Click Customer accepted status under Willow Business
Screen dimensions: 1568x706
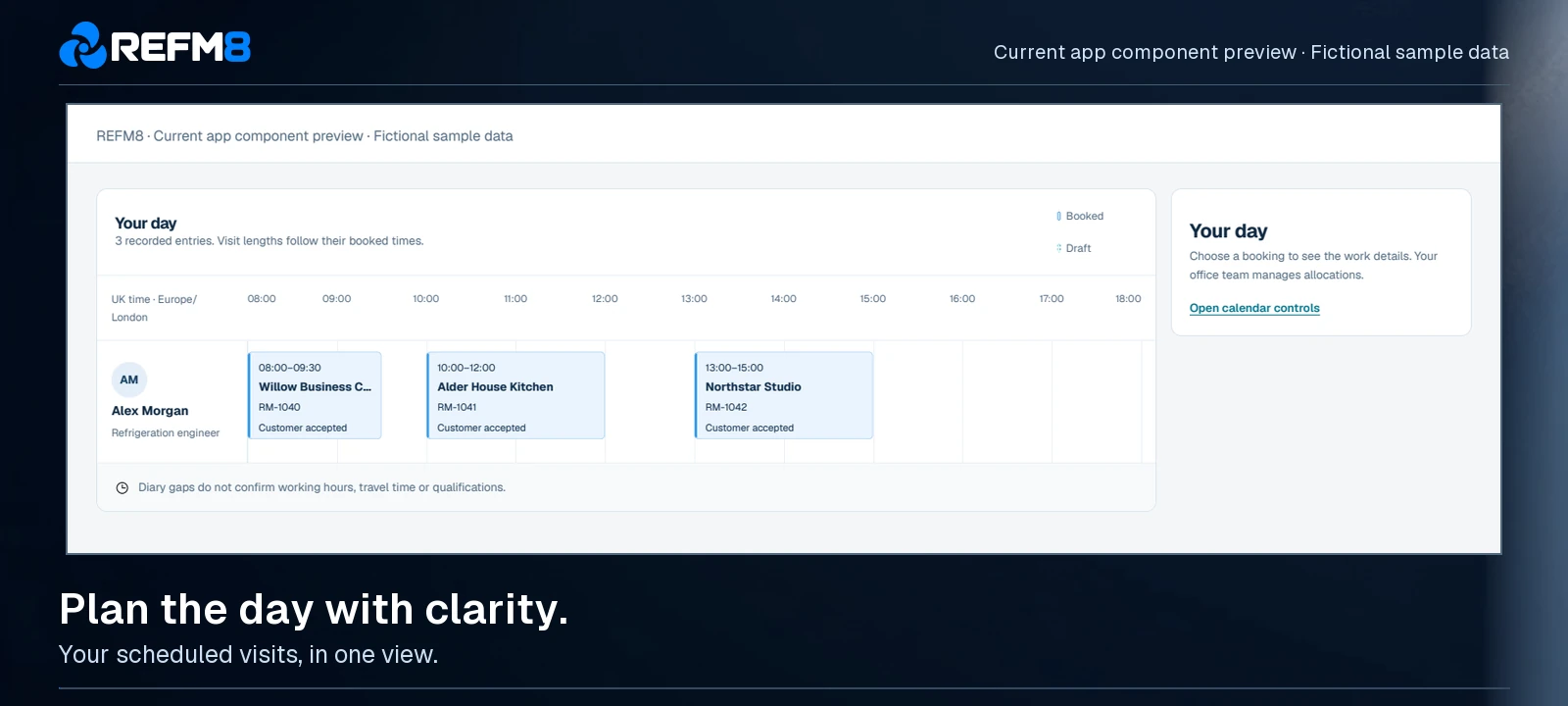pos(303,428)
